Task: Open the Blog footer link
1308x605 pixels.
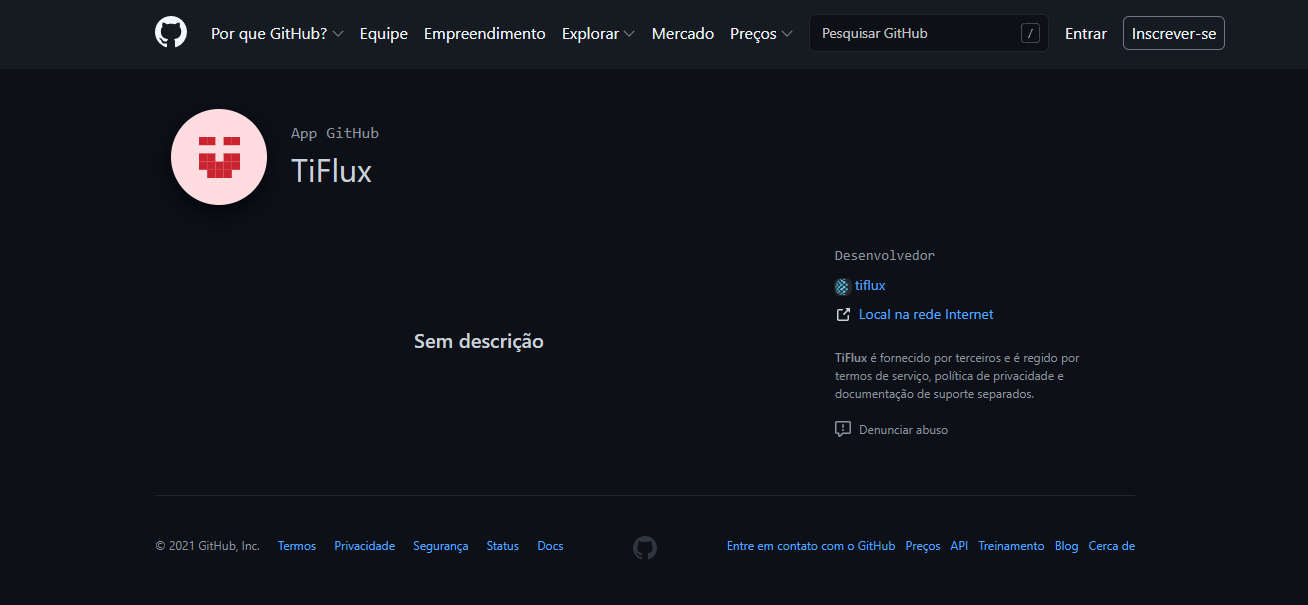Action: pyautogui.click(x=1066, y=546)
